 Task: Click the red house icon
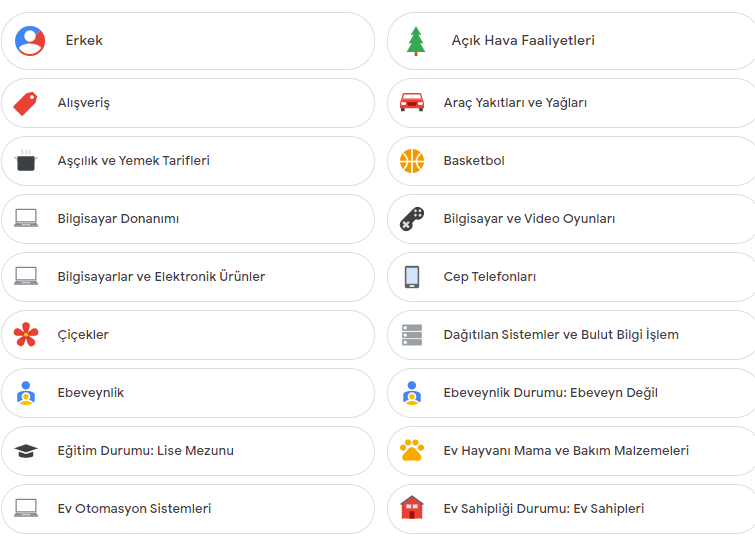pyautogui.click(x=412, y=508)
